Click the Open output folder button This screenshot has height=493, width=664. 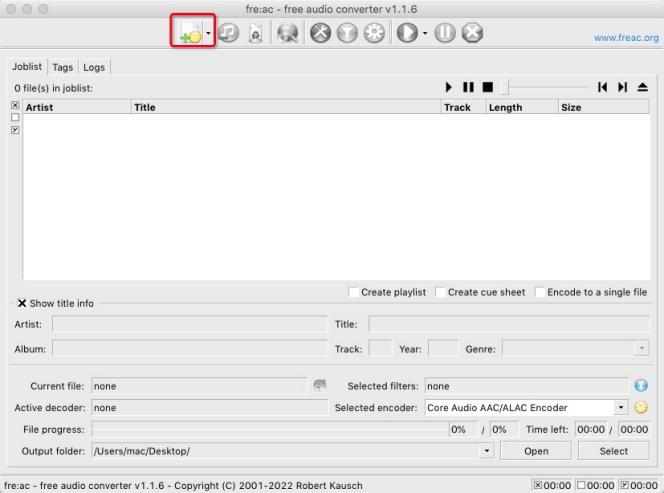[536, 451]
